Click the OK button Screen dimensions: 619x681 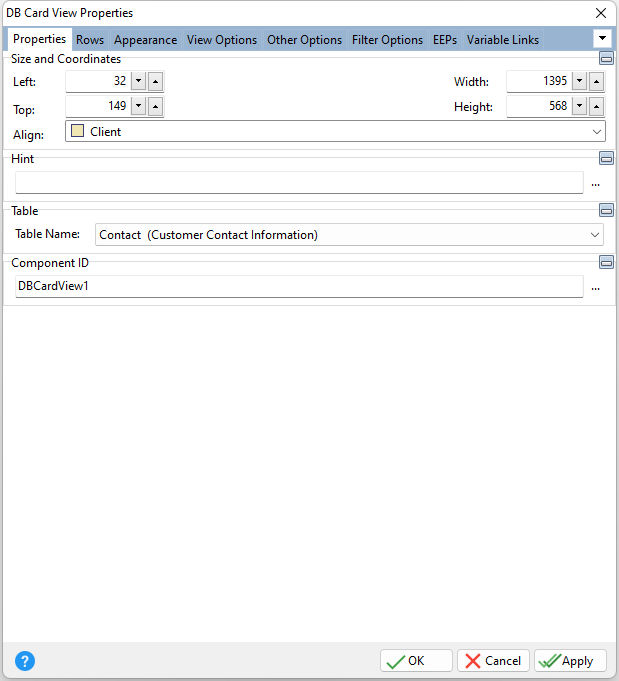point(416,661)
